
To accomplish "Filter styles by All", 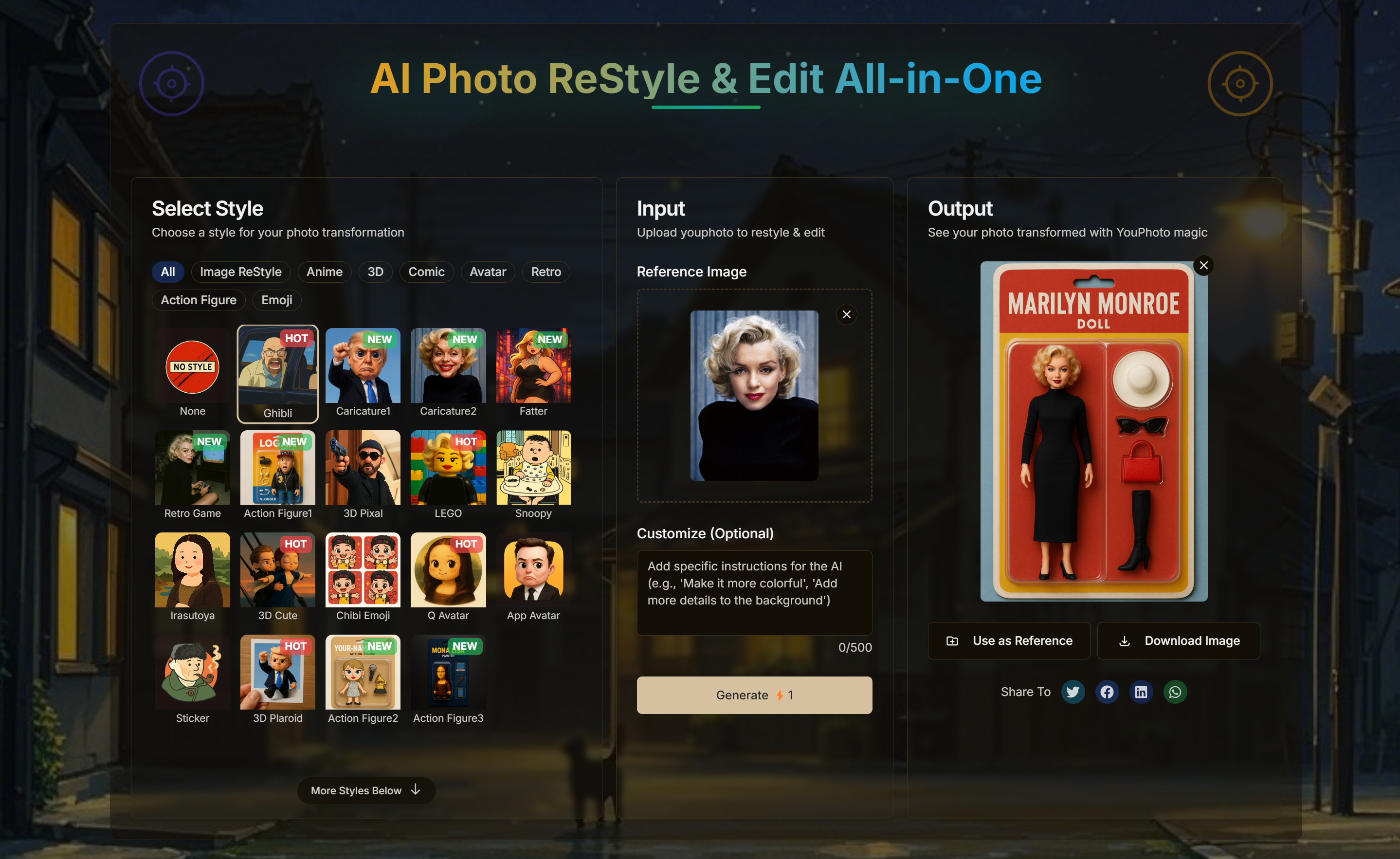I will [167, 272].
